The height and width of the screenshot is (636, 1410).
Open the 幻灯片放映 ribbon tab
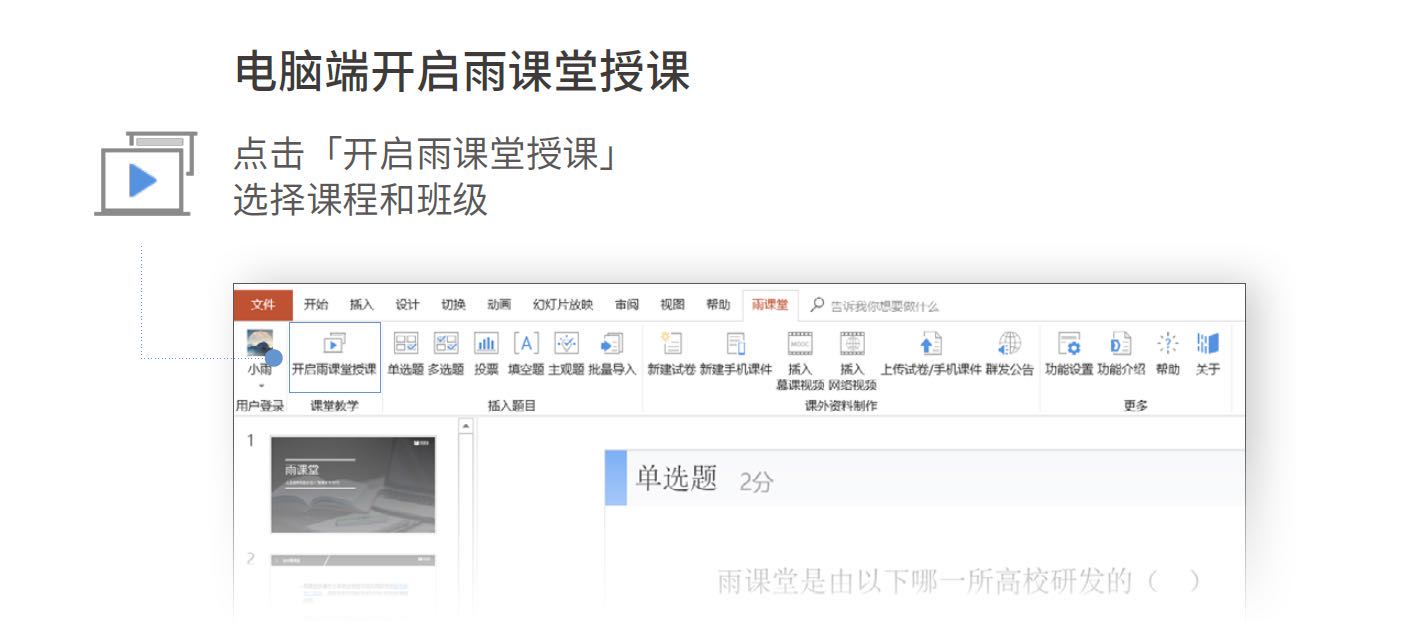(x=563, y=305)
